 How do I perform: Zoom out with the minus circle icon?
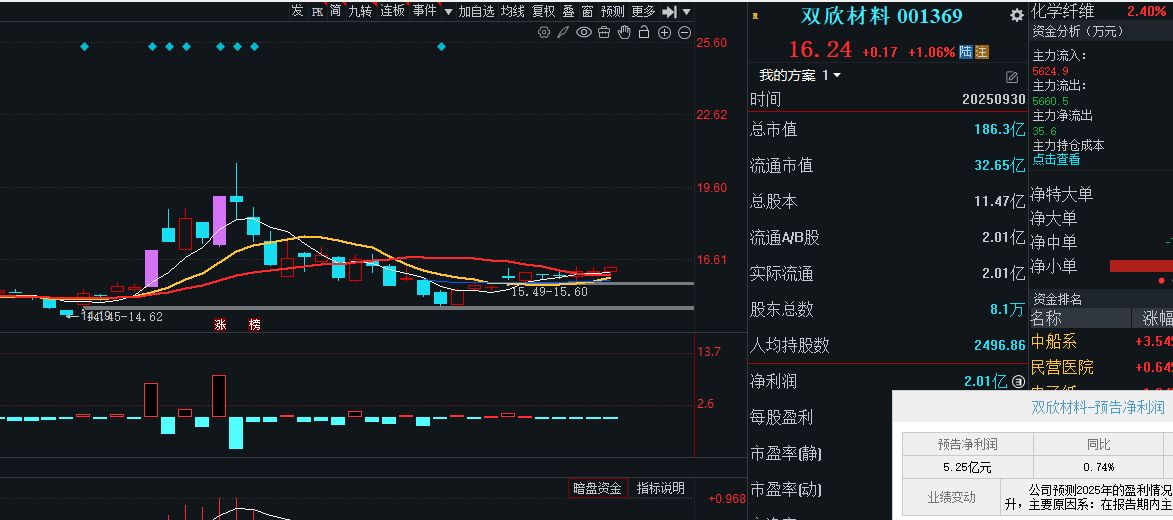(x=685, y=32)
